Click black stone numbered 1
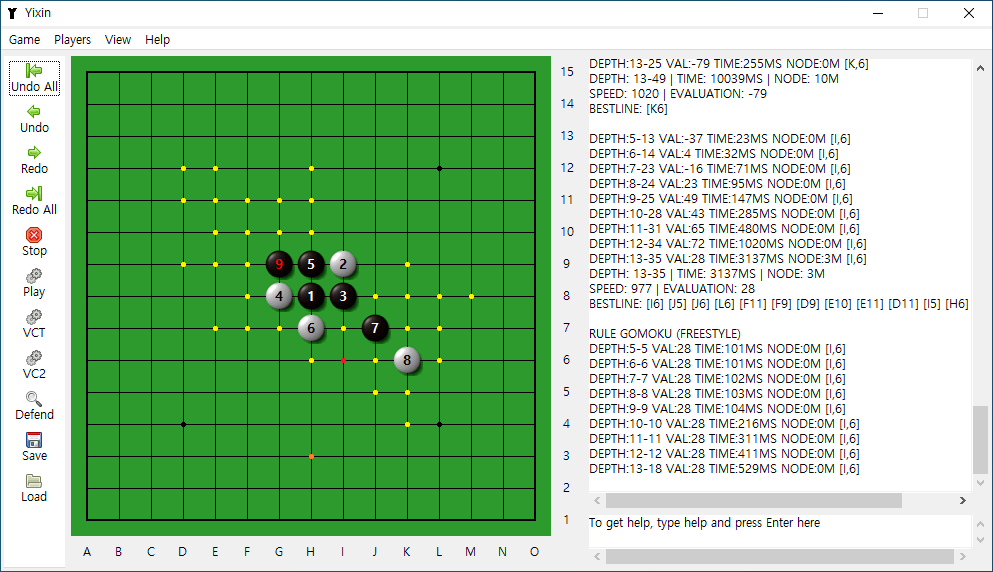Screen dimensions: 993x572 (311, 296)
